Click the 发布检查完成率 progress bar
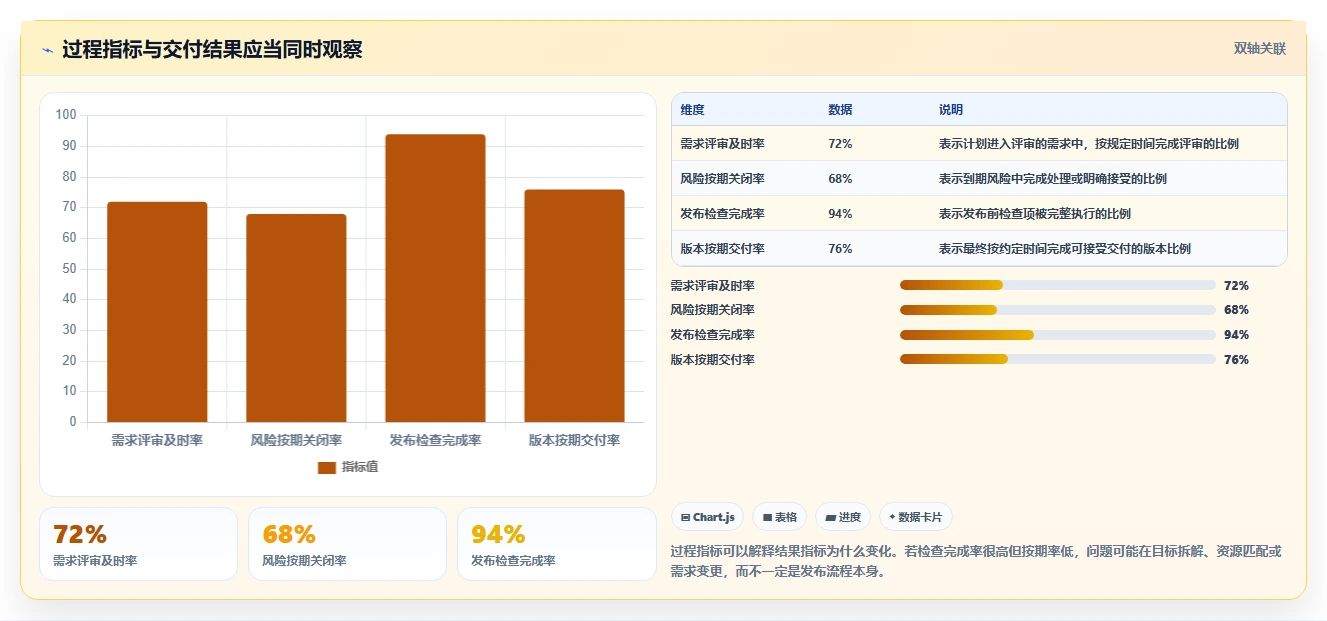This screenshot has width=1327, height=621. (x=1058, y=335)
